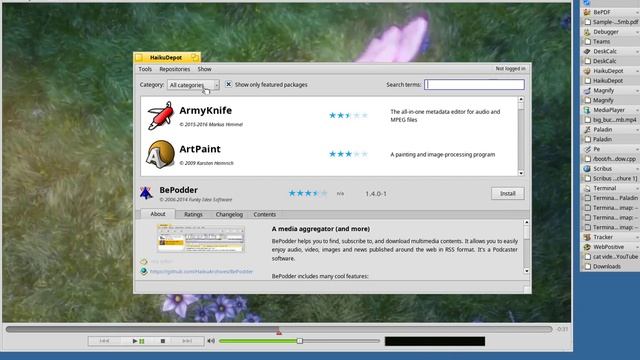Image resolution: width=640 pixels, height=360 pixels.
Task: Click the ArmyKnife star rating
Action: pos(348,116)
